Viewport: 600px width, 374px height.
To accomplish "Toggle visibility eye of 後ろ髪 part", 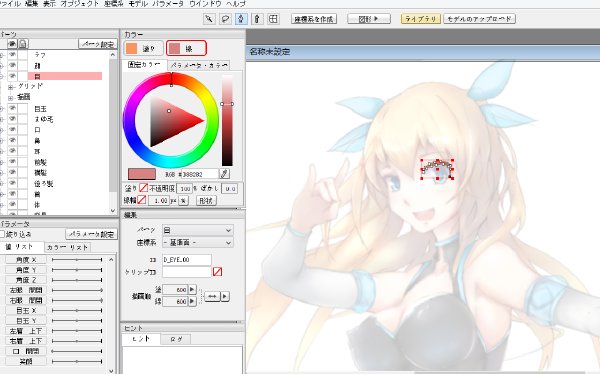I will click(12, 183).
